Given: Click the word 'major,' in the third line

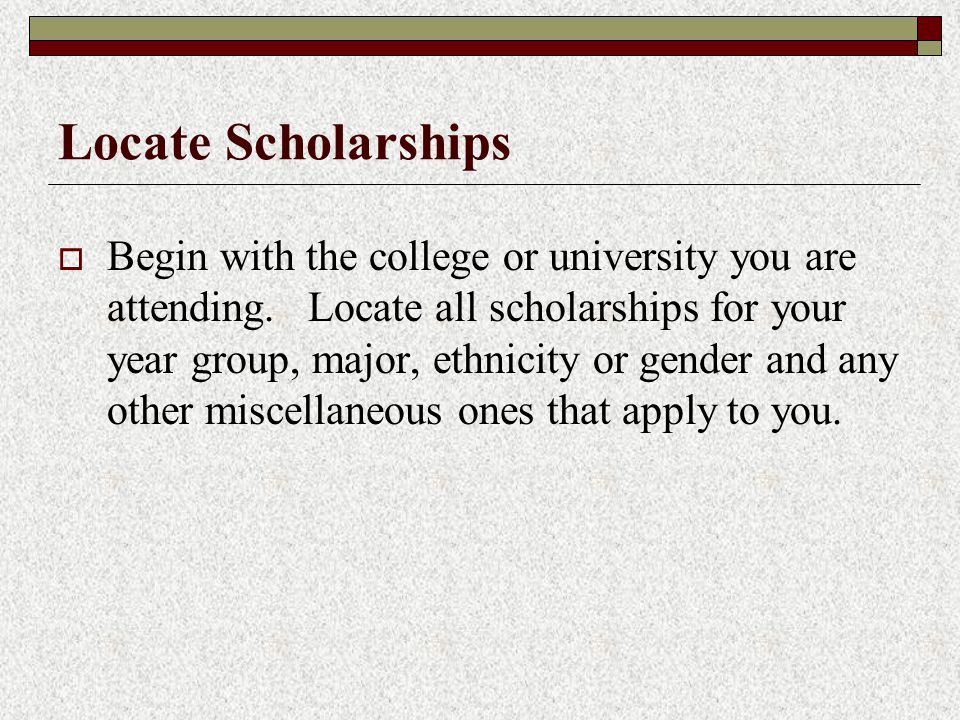Looking at the screenshot, I should (x=366, y=362).
